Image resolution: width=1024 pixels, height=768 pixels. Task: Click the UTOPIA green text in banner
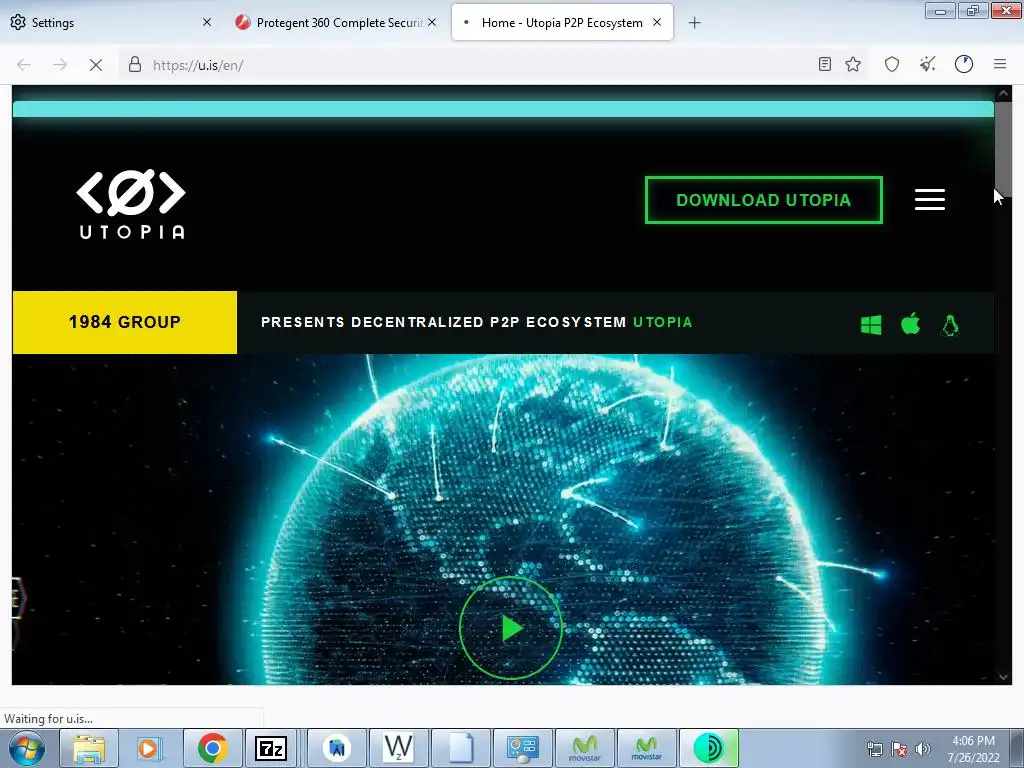coord(662,322)
